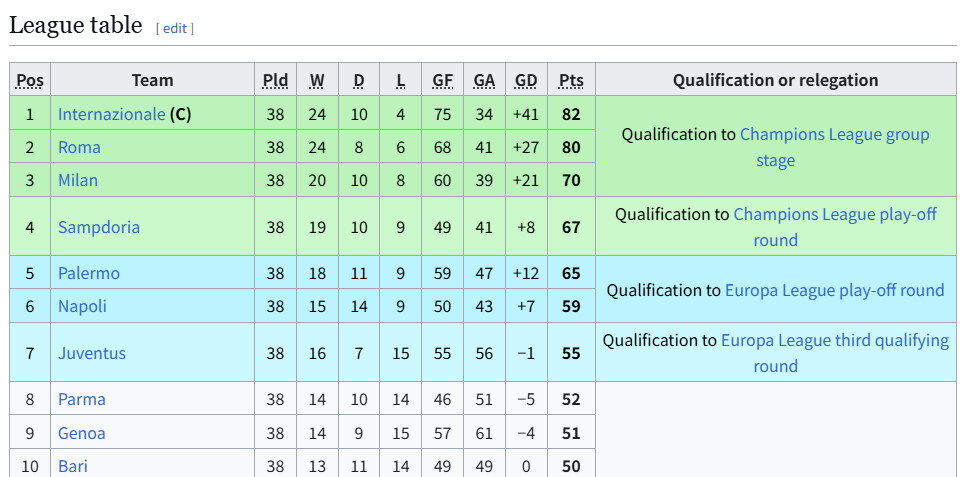This screenshot has height=477, width=967.
Task: Select the Napoli team link
Action: pyautogui.click(x=82, y=306)
